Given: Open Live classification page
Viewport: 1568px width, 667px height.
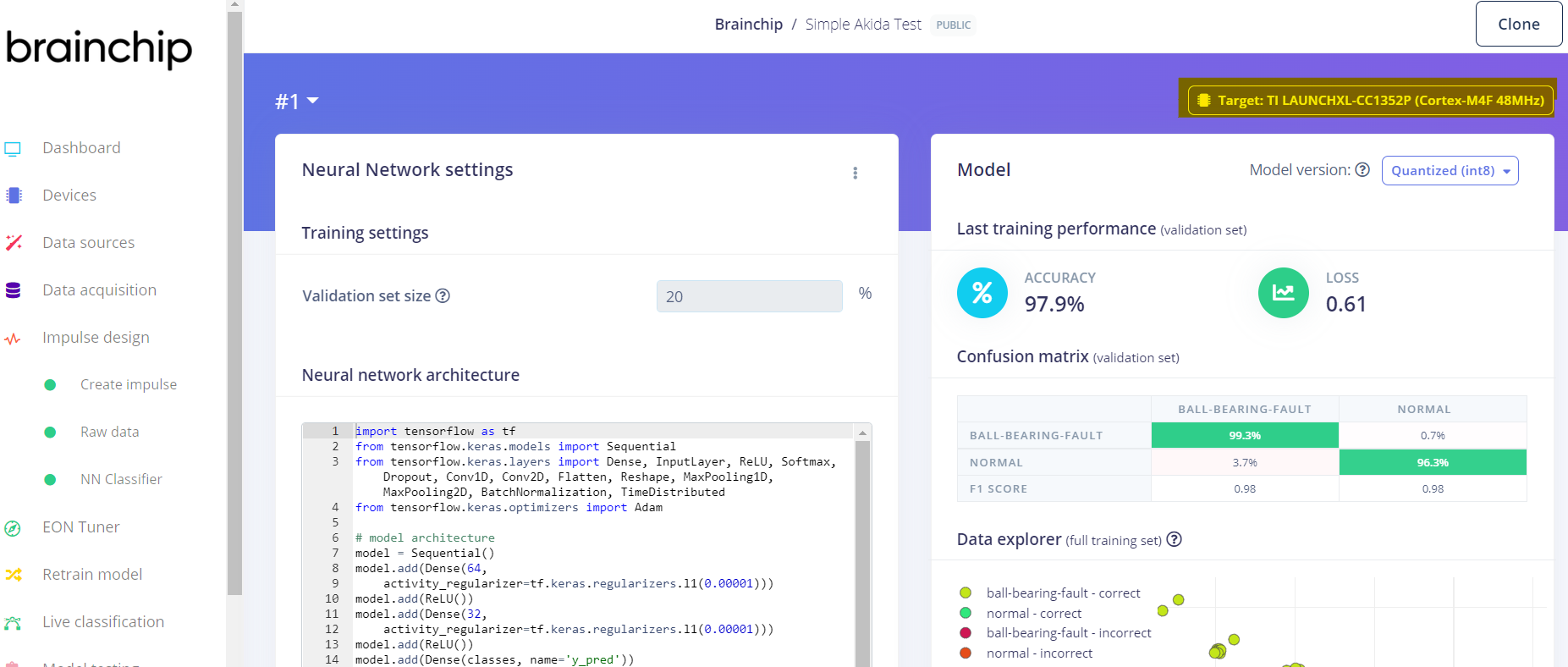Looking at the screenshot, I should tap(103, 622).
